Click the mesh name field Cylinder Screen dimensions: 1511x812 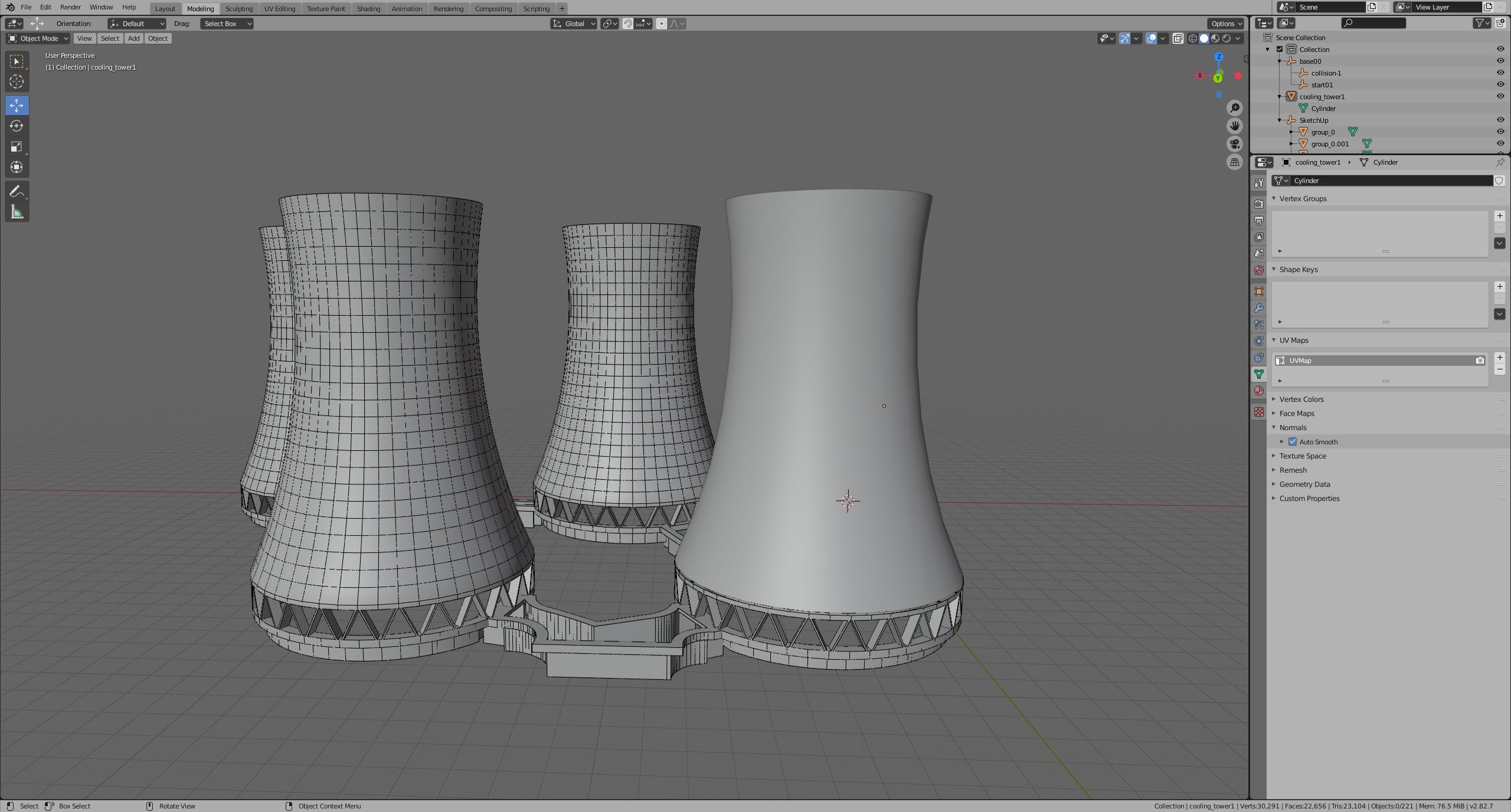(1391, 181)
